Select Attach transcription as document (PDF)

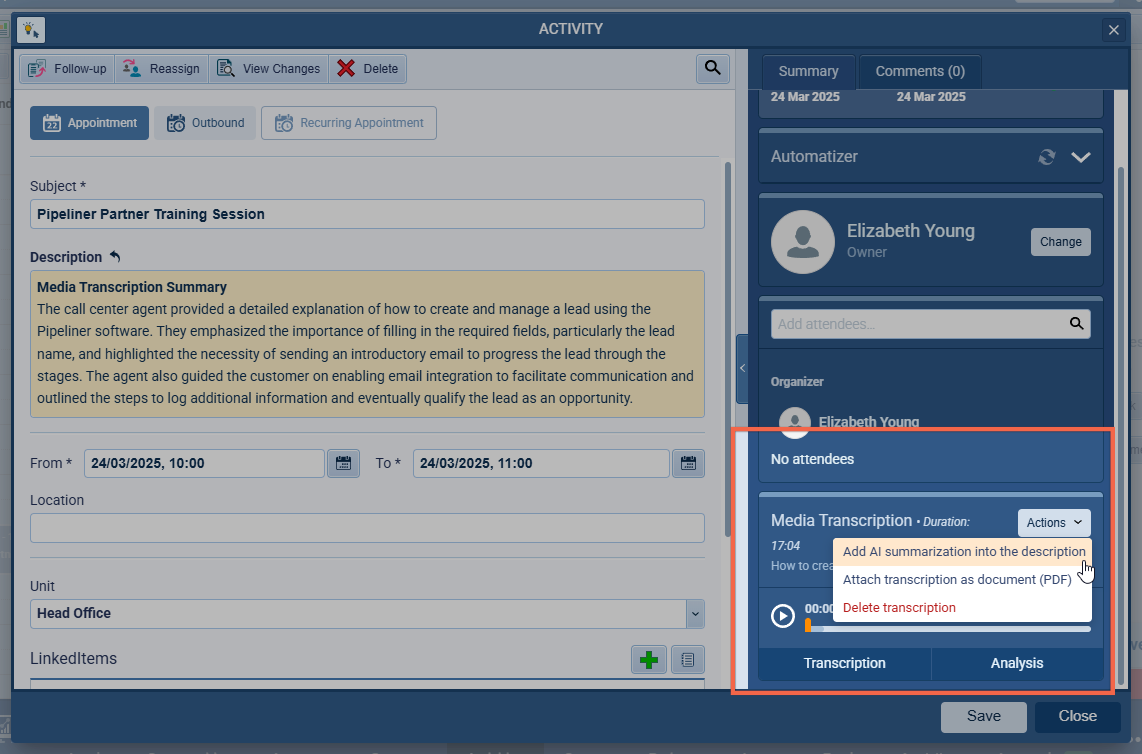coord(957,580)
